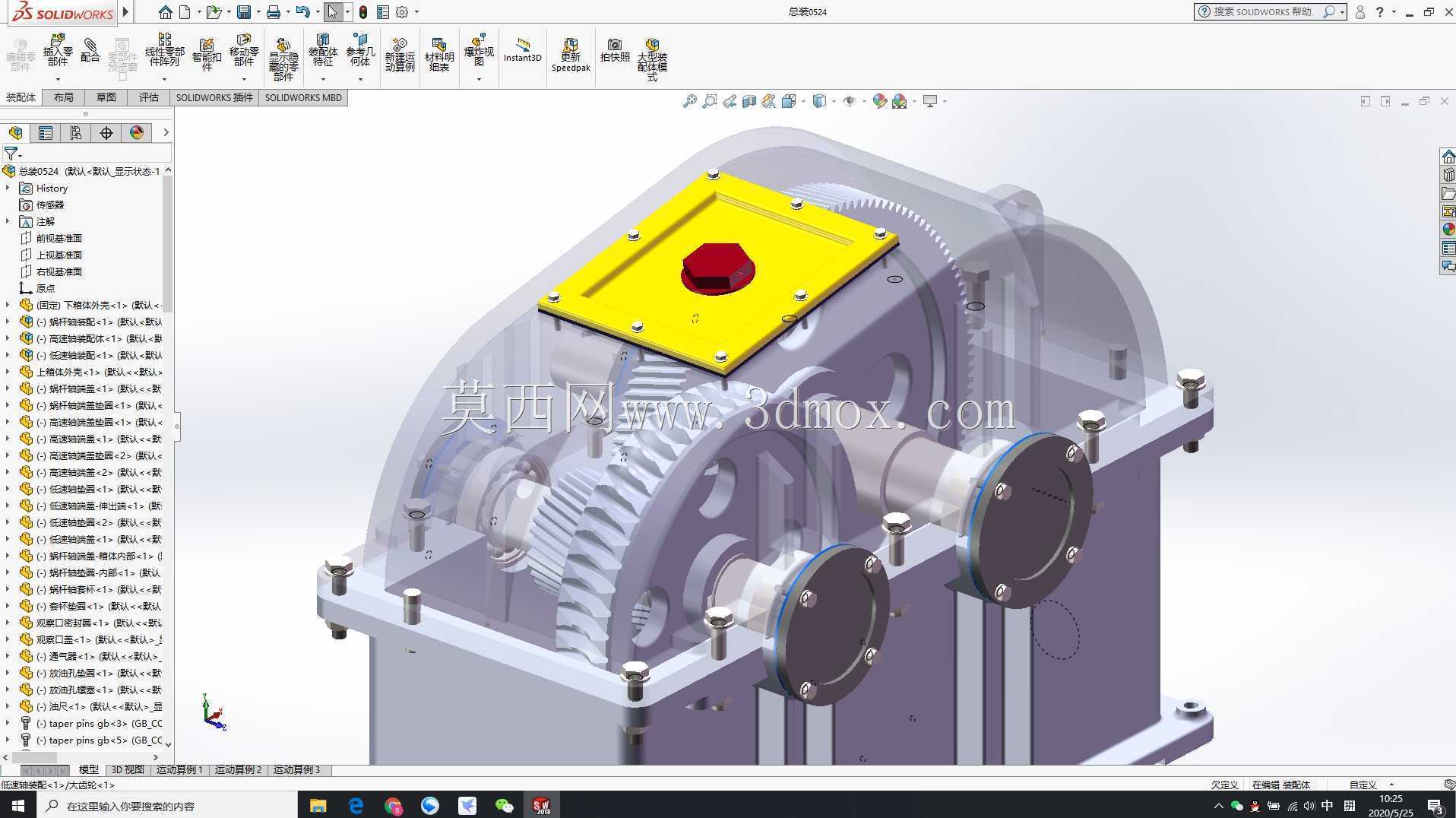Toggle Large Assembly Mode (大型装配体模式)
Screen dimensions: 1456x818
[x=652, y=59]
